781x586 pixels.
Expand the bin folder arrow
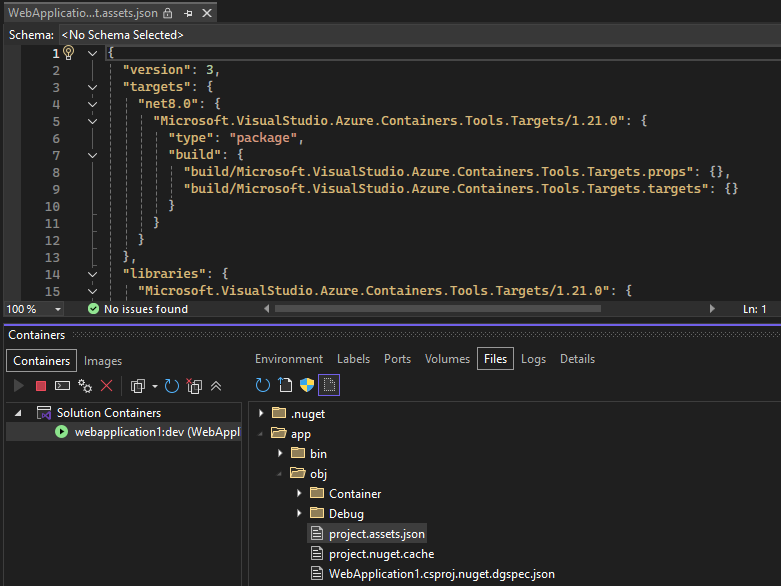pos(280,453)
